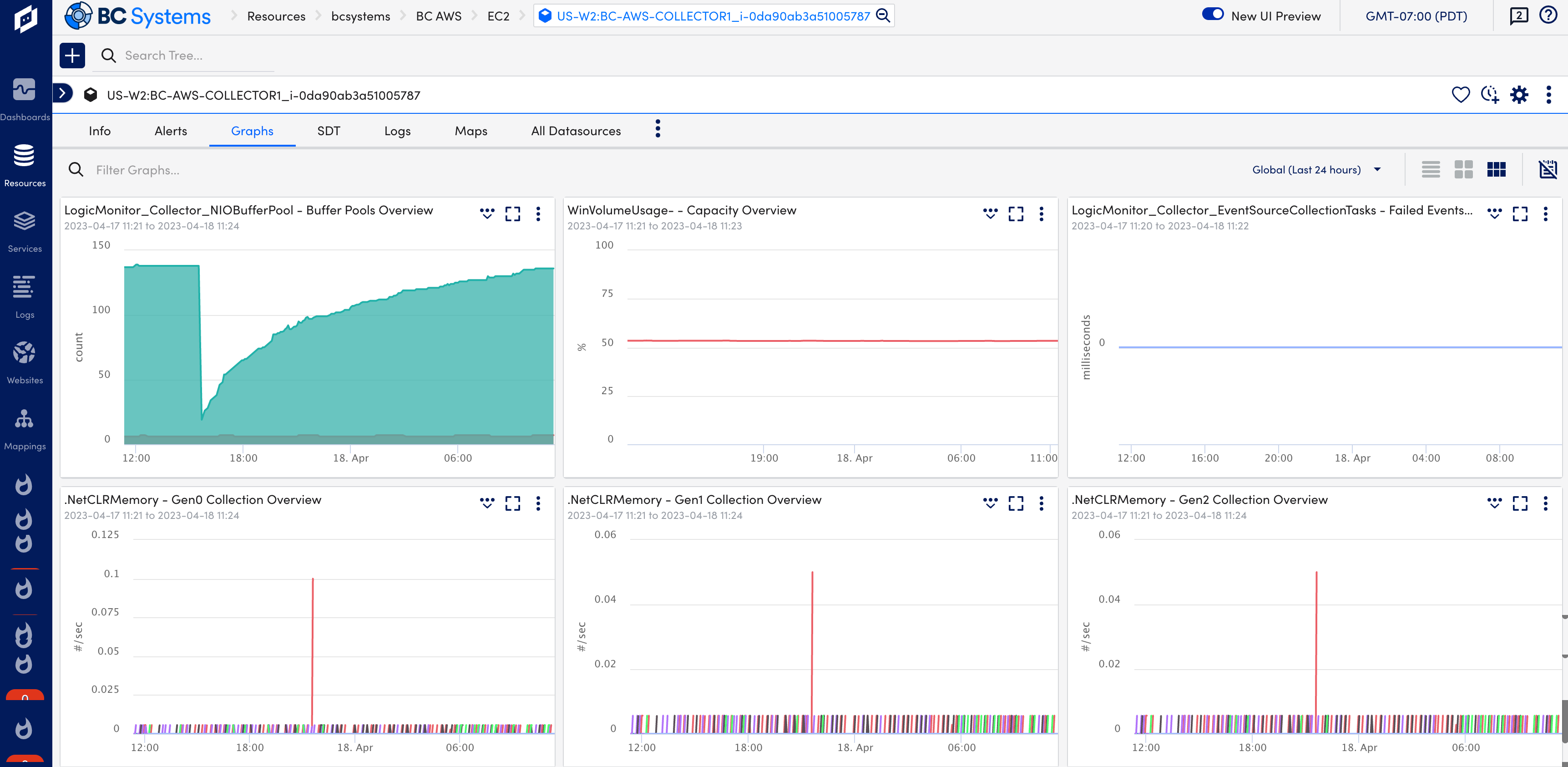1568x767 pixels.
Task: Switch to the single-column list view
Action: coord(1431,170)
